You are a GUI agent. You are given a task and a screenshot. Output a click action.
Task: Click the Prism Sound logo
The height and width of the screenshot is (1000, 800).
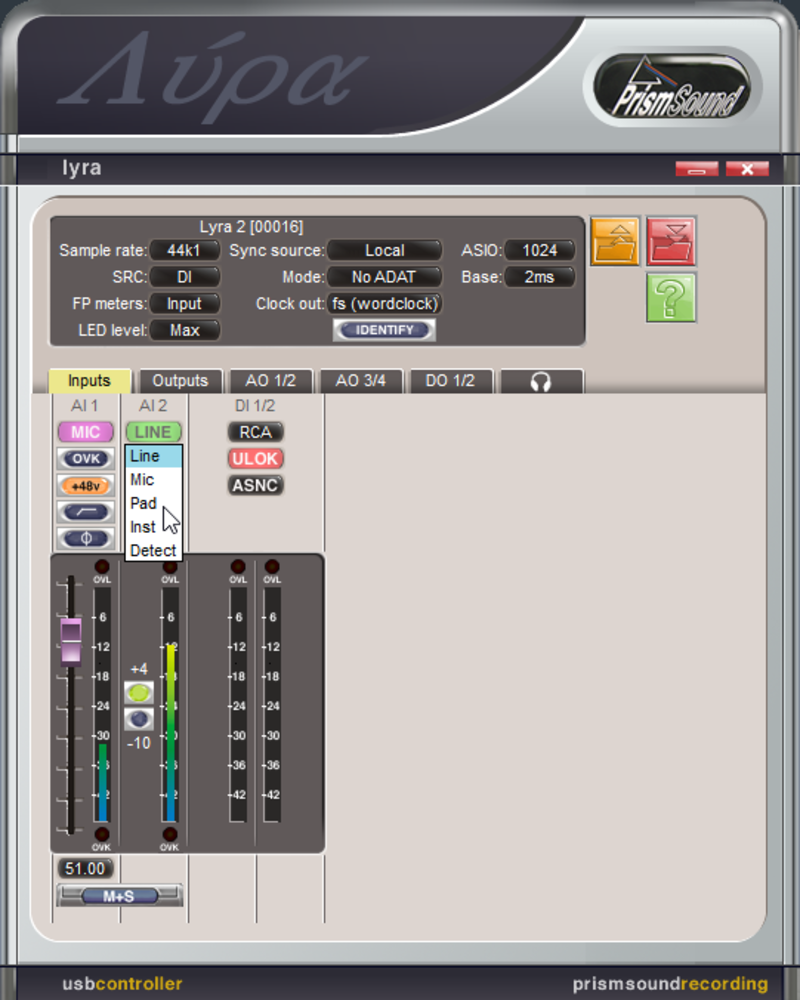coord(673,88)
